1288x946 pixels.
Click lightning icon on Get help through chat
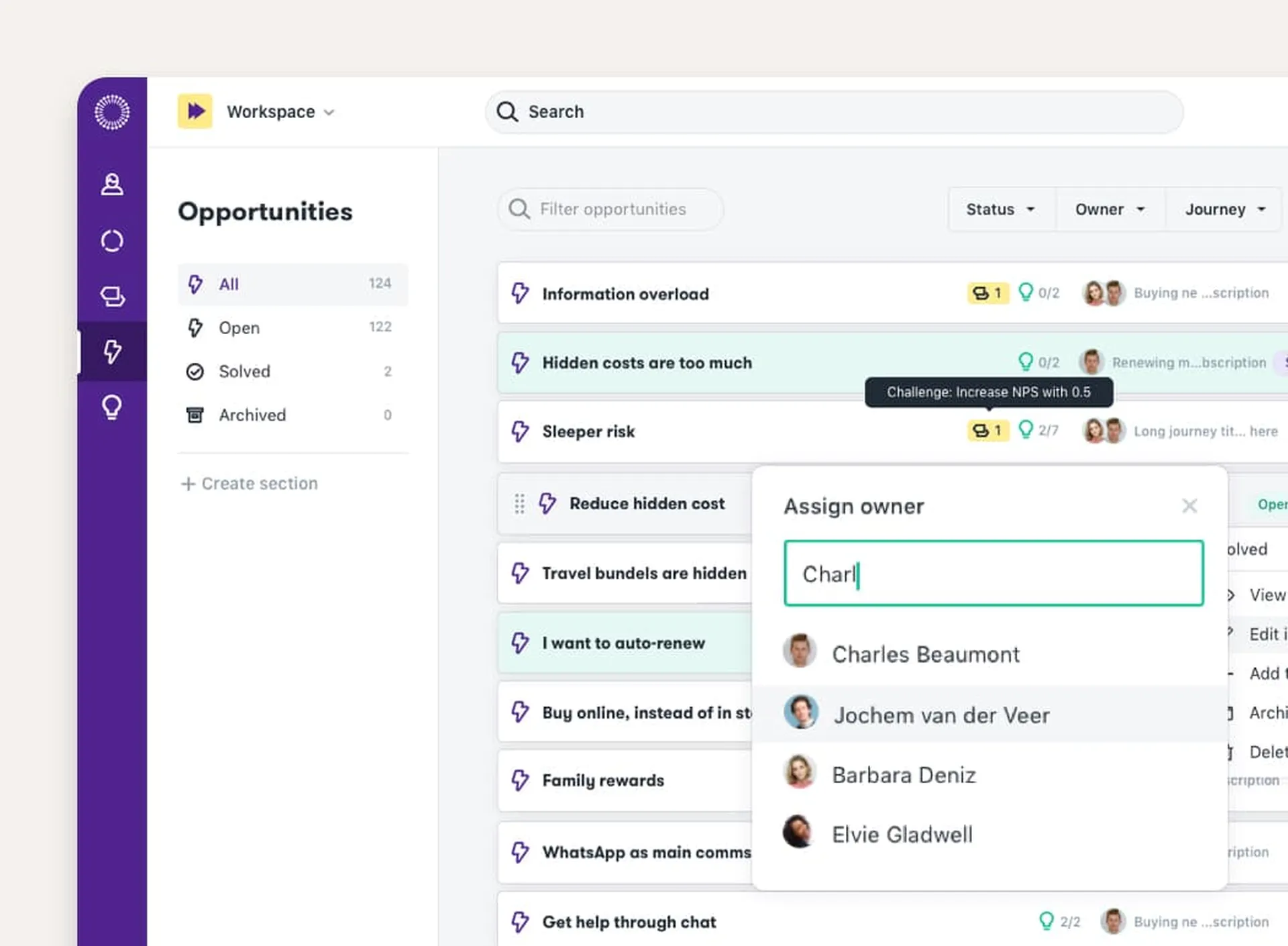pyautogui.click(x=520, y=922)
